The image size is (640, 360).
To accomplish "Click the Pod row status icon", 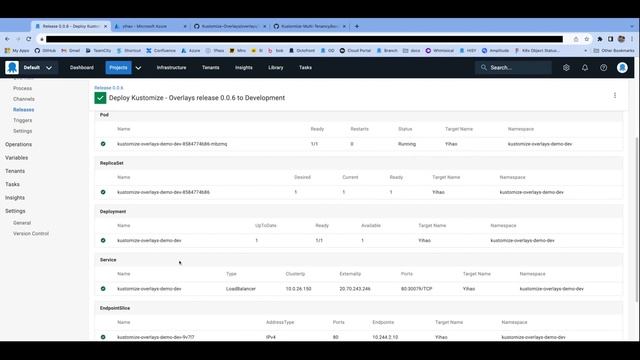I will coord(103,144).
